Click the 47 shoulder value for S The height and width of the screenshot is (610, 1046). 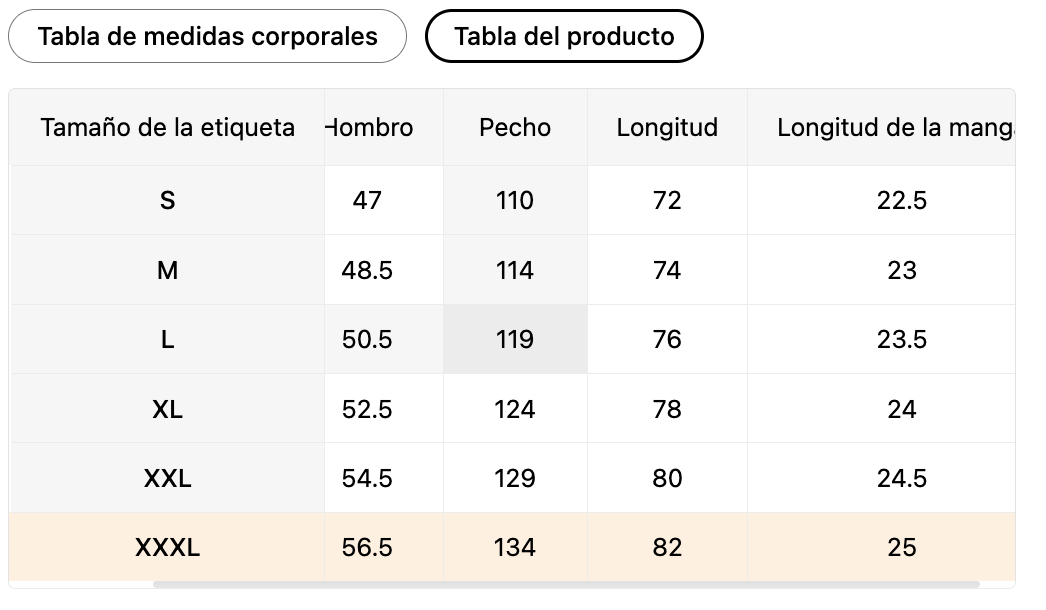(x=367, y=201)
